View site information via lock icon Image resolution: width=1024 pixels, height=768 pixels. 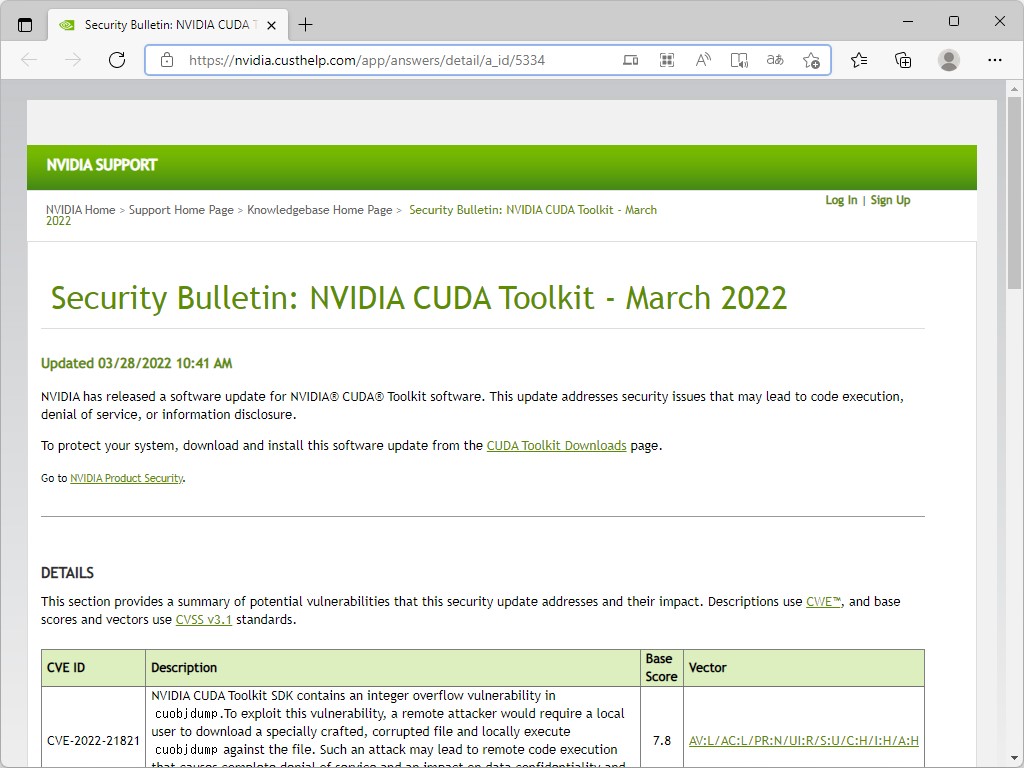coord(167,60)
